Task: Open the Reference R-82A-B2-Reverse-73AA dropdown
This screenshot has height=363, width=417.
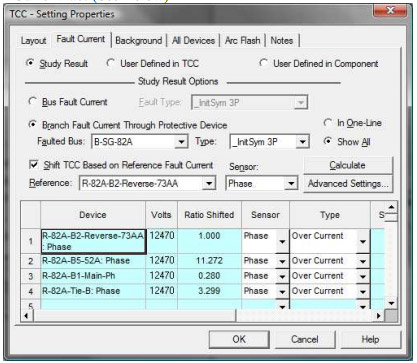Action: pos(209,184)
